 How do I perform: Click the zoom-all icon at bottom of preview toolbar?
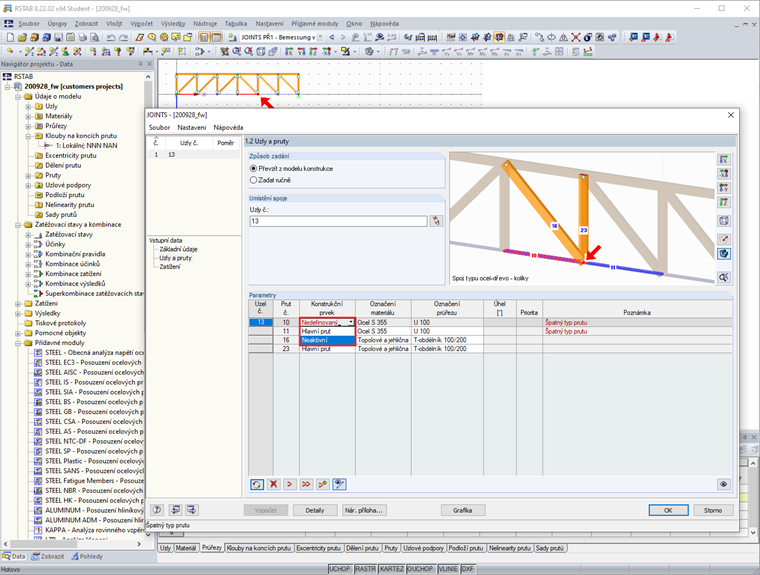click(724, 277)
